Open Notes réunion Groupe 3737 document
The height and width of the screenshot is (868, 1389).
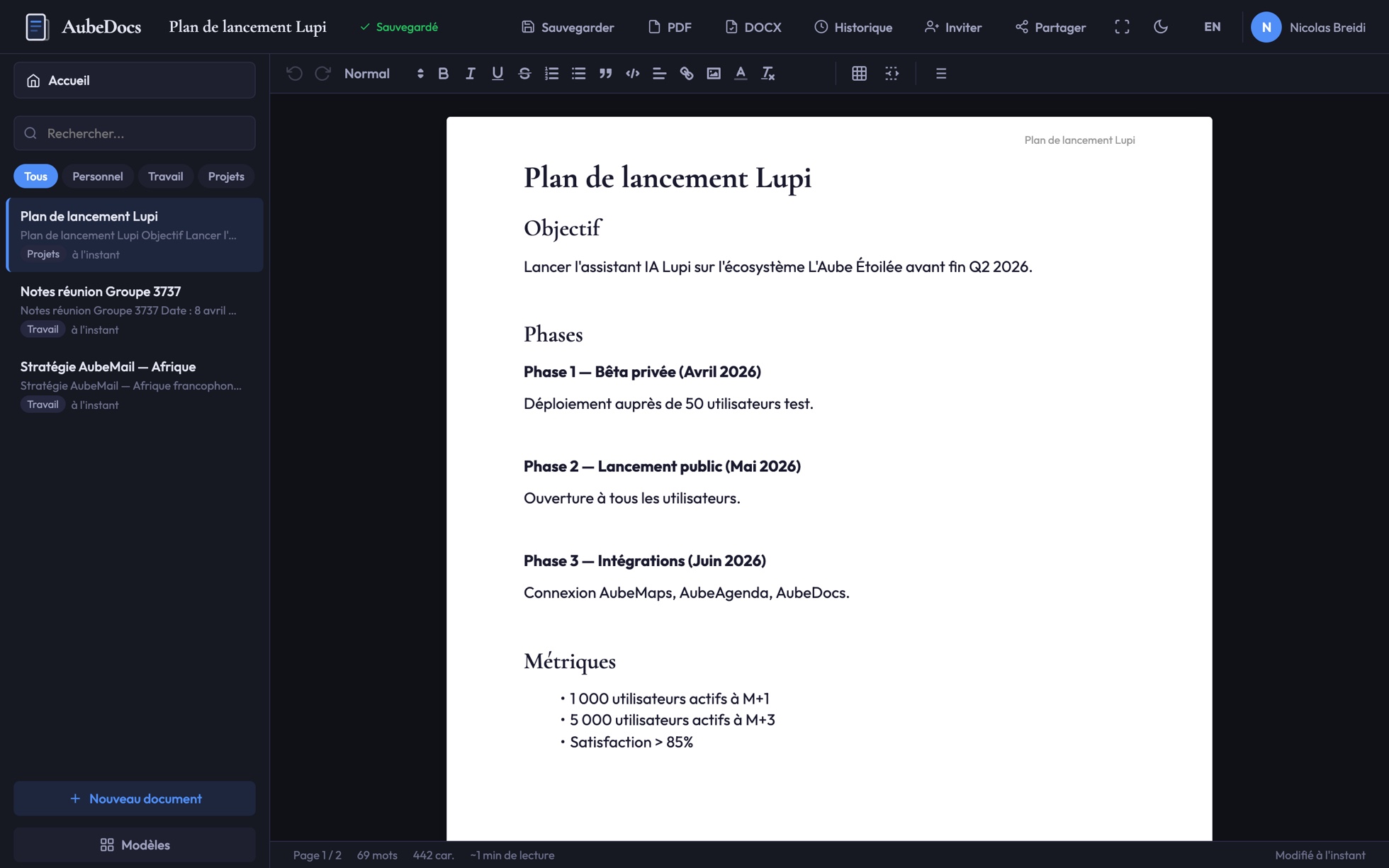coord(135,310)
